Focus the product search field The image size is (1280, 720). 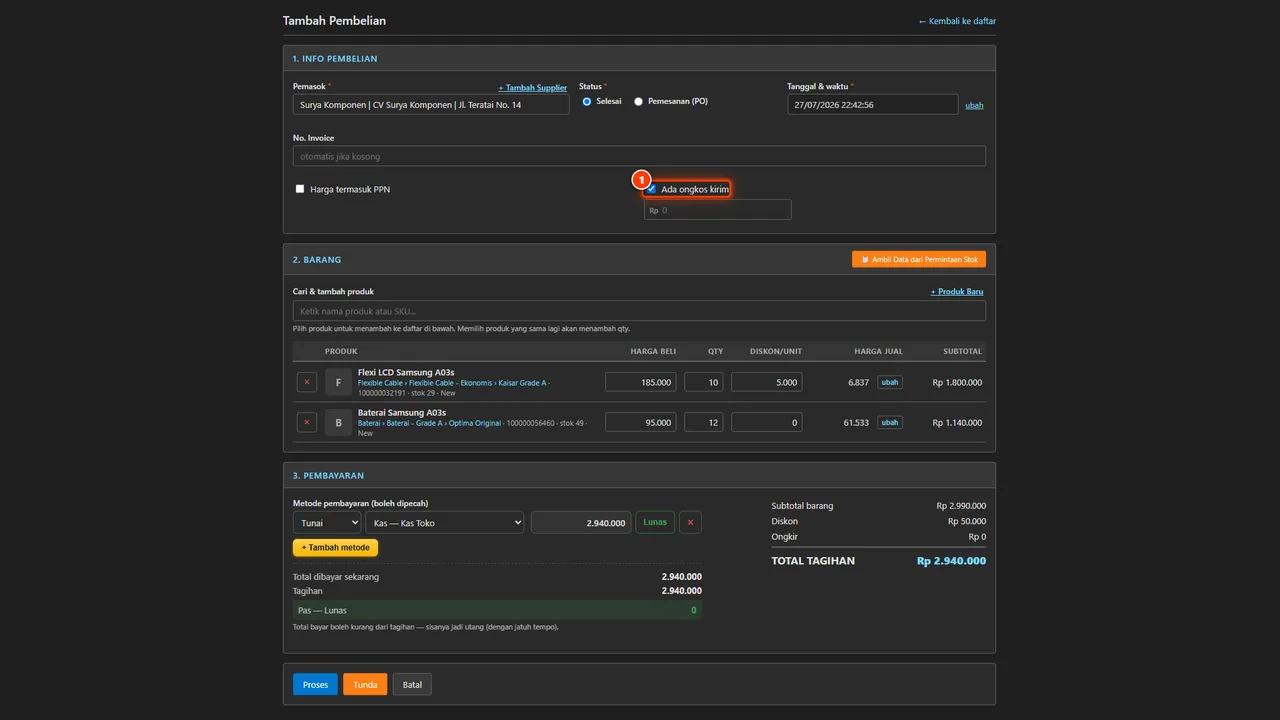tap(639, 311)
